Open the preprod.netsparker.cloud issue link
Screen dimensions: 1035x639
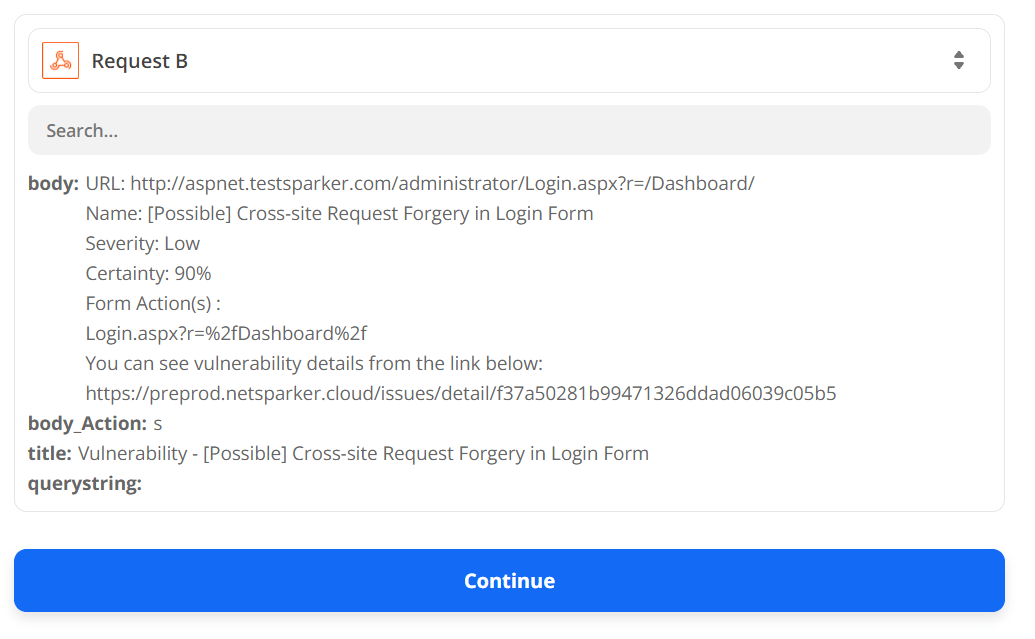tap(461, 394)
